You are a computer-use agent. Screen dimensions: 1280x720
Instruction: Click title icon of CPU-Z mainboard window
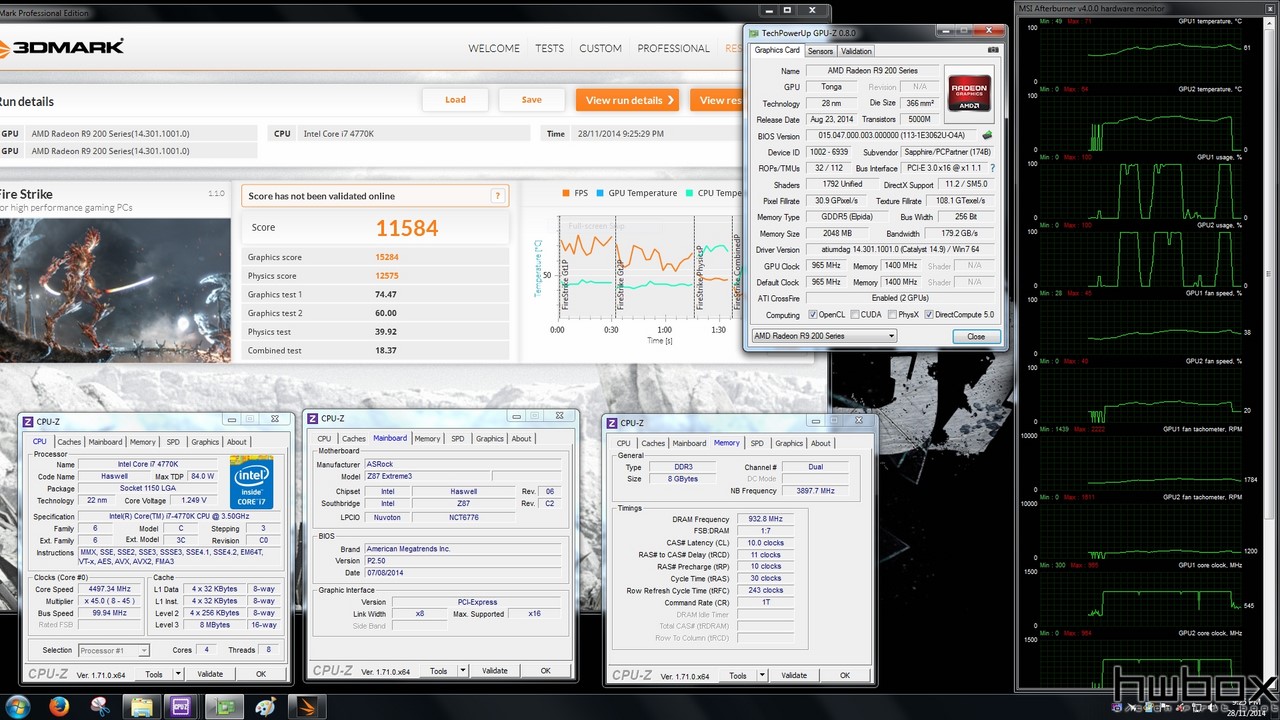pos(314,419)
